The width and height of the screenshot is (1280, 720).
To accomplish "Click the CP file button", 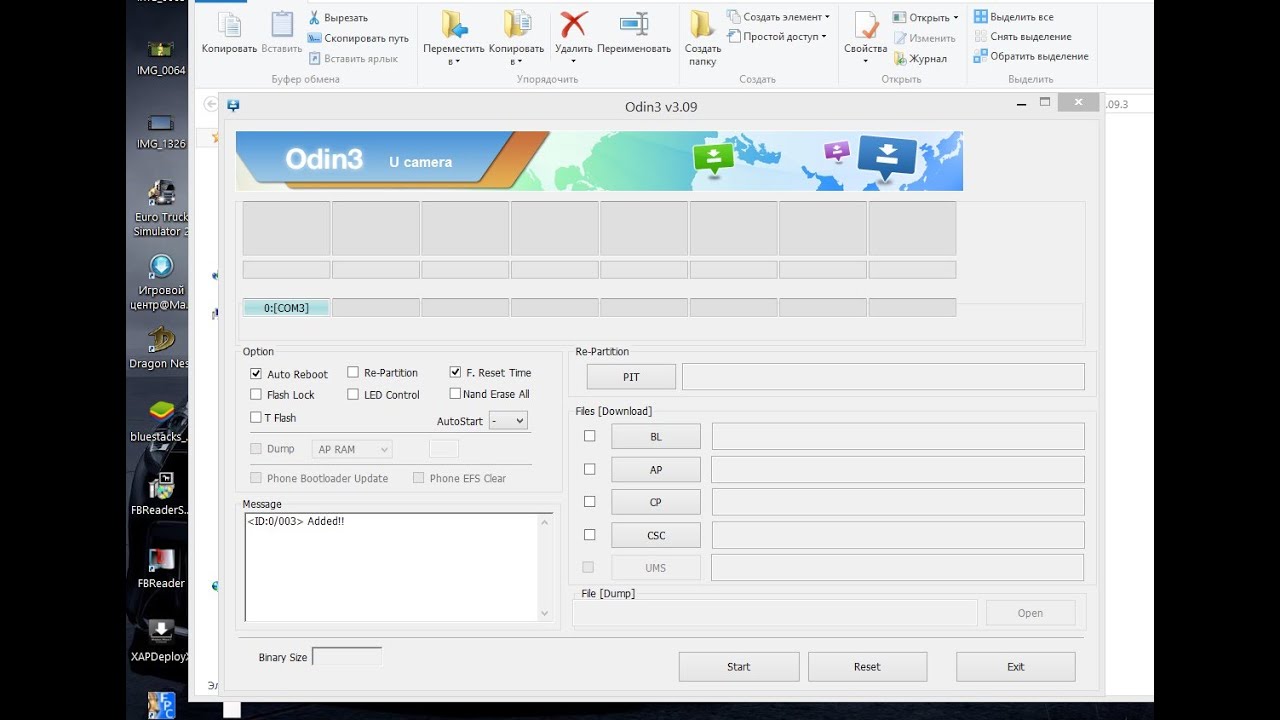I will tap(656, 502).
